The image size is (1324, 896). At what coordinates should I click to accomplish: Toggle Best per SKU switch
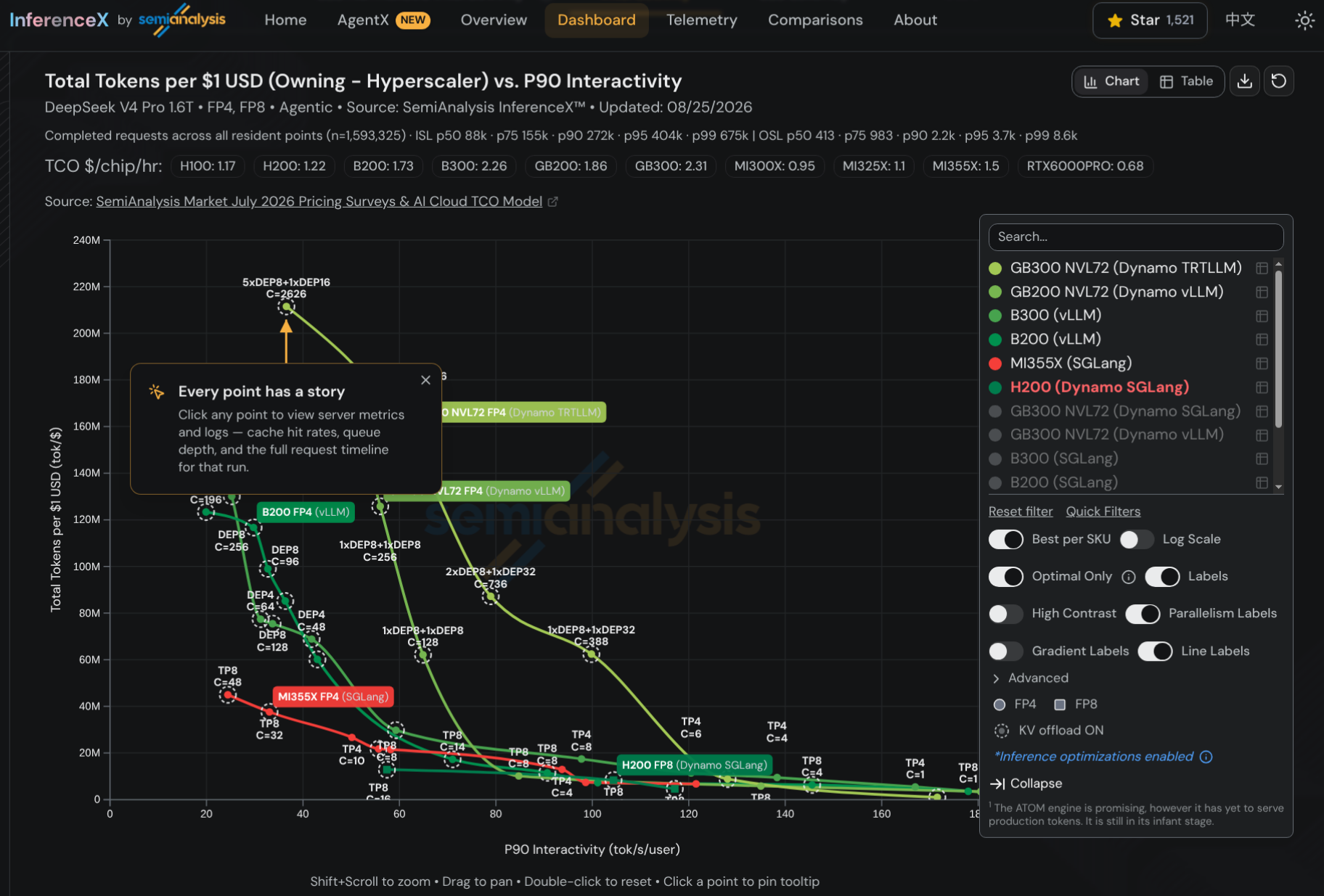[1006, 539]
